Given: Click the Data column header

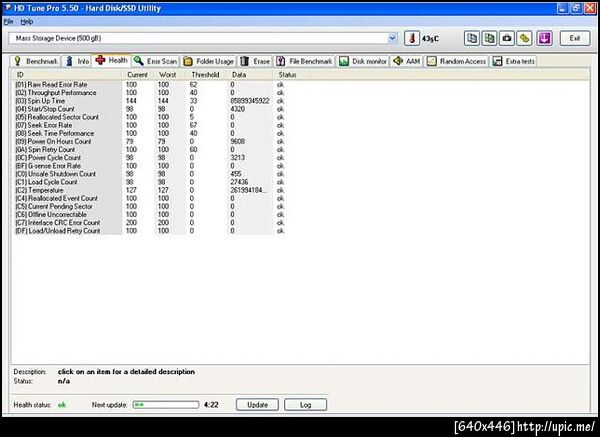Looking at the screenshot, I should click(249, 75).
